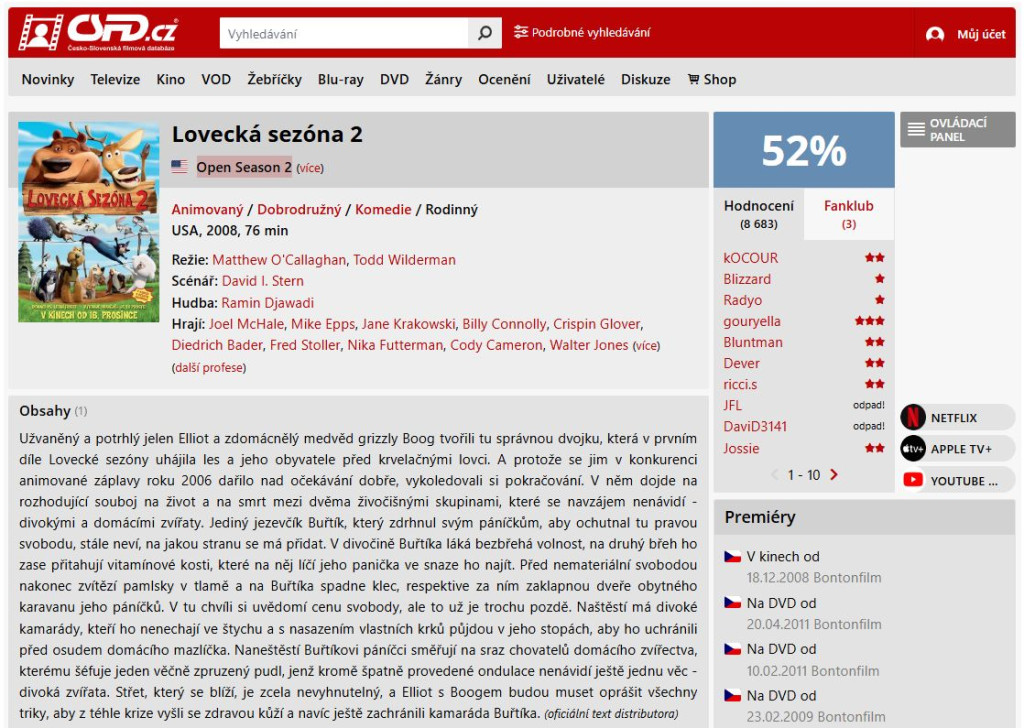
Task: Open user Bluntman's profile
Action: click(752, 342)
